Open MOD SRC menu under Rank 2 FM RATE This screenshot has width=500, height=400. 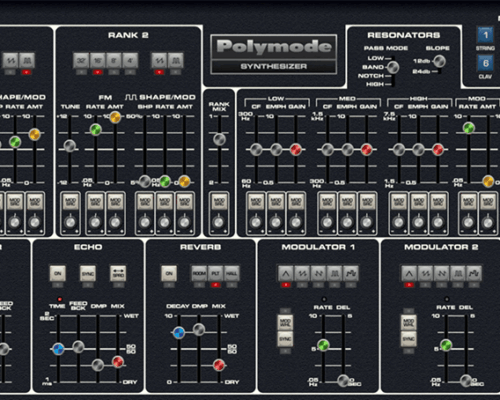click(95, 201)
